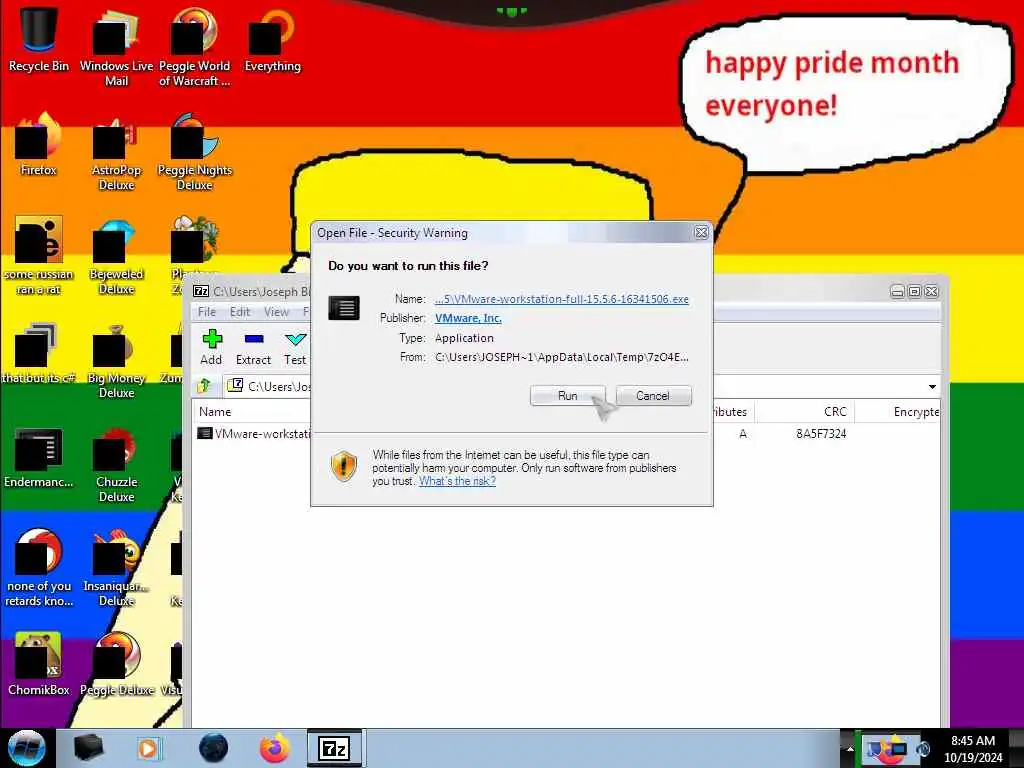Viewport: 1024px width, 768px height.
Task: Click the Add button in 7-Zip toolbar
Action: pos(211,347)
